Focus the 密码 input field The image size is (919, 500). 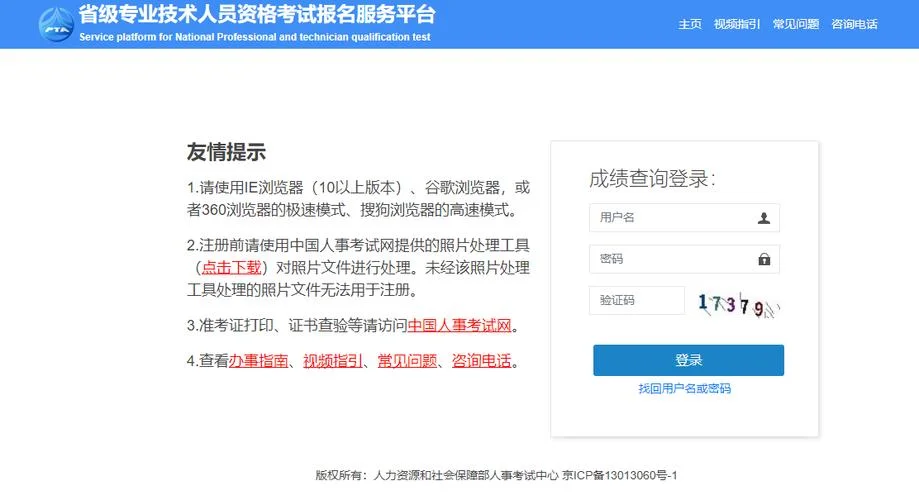point(684,259)
